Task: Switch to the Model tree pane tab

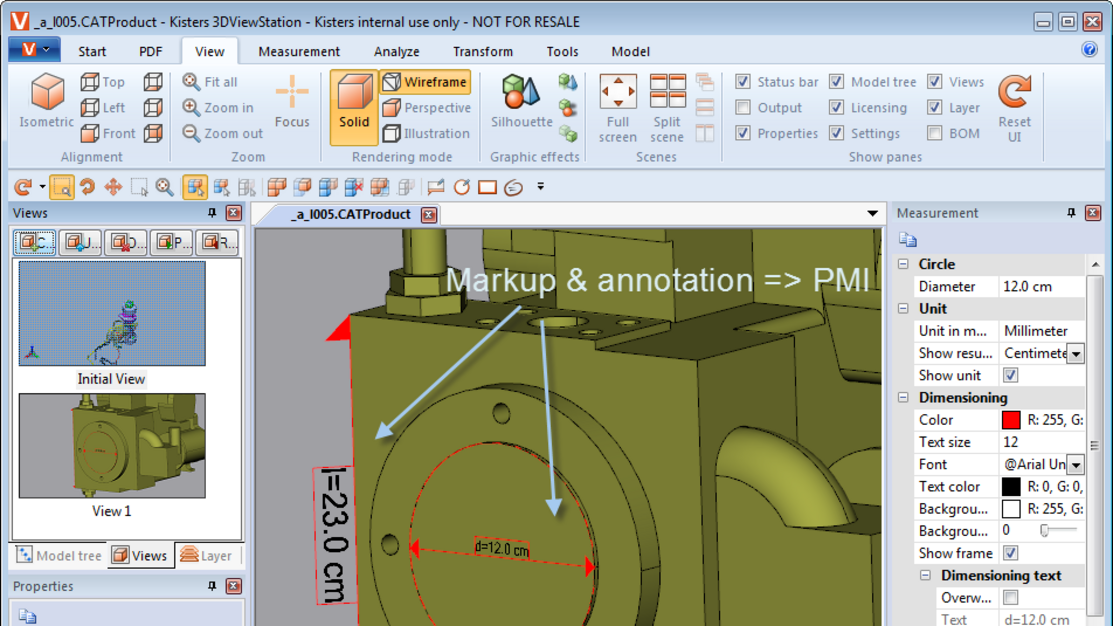Action: pos(59,556)
